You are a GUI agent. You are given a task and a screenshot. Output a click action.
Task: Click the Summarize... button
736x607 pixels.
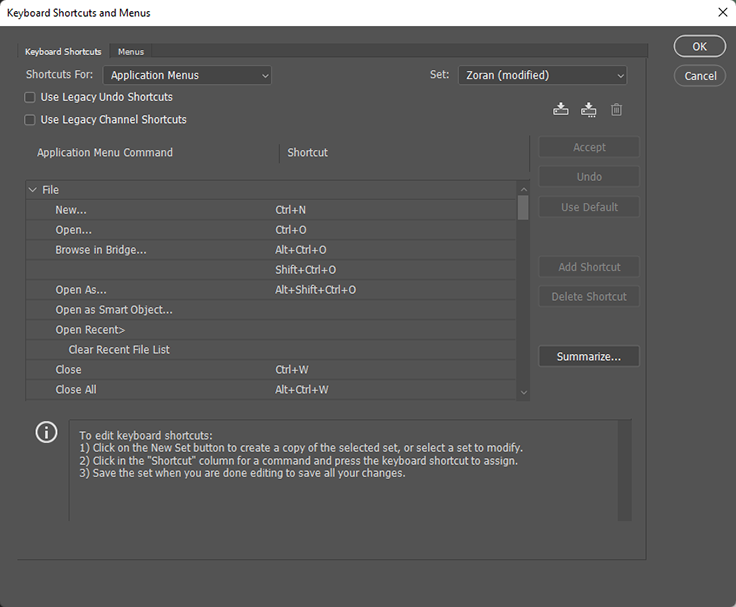(x=589, y=357)
